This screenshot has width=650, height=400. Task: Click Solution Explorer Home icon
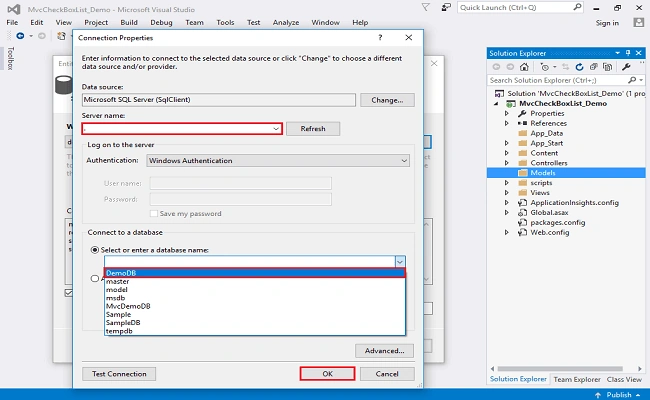click(524, 67)
